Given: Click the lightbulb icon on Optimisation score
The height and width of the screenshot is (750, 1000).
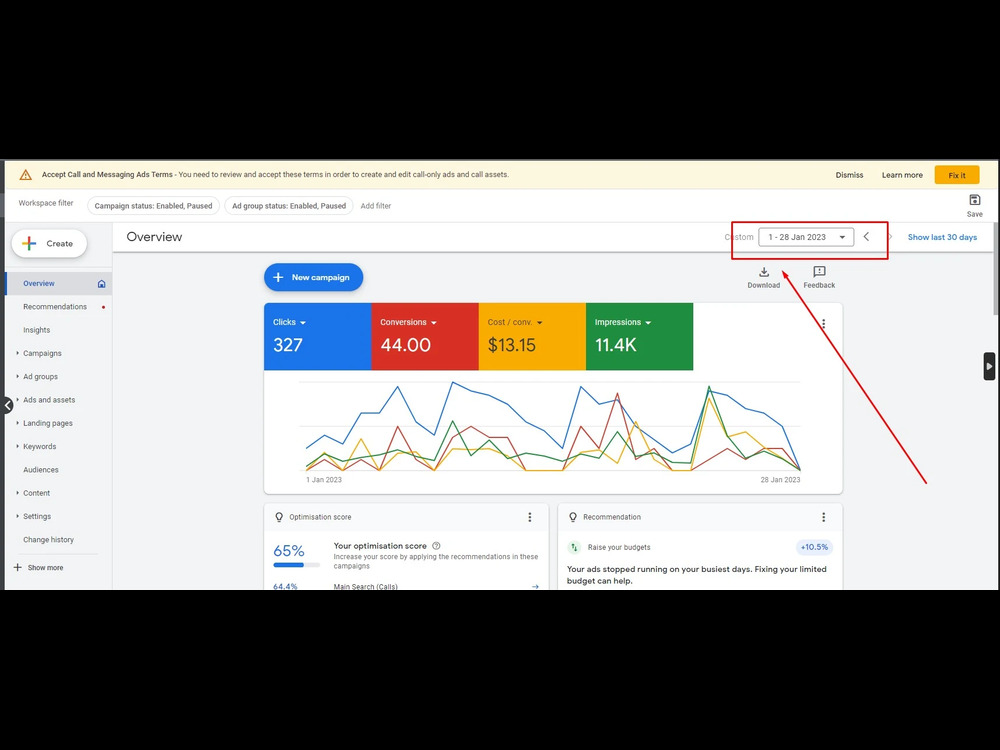Looking at the screenshot, I should [279, 517].
